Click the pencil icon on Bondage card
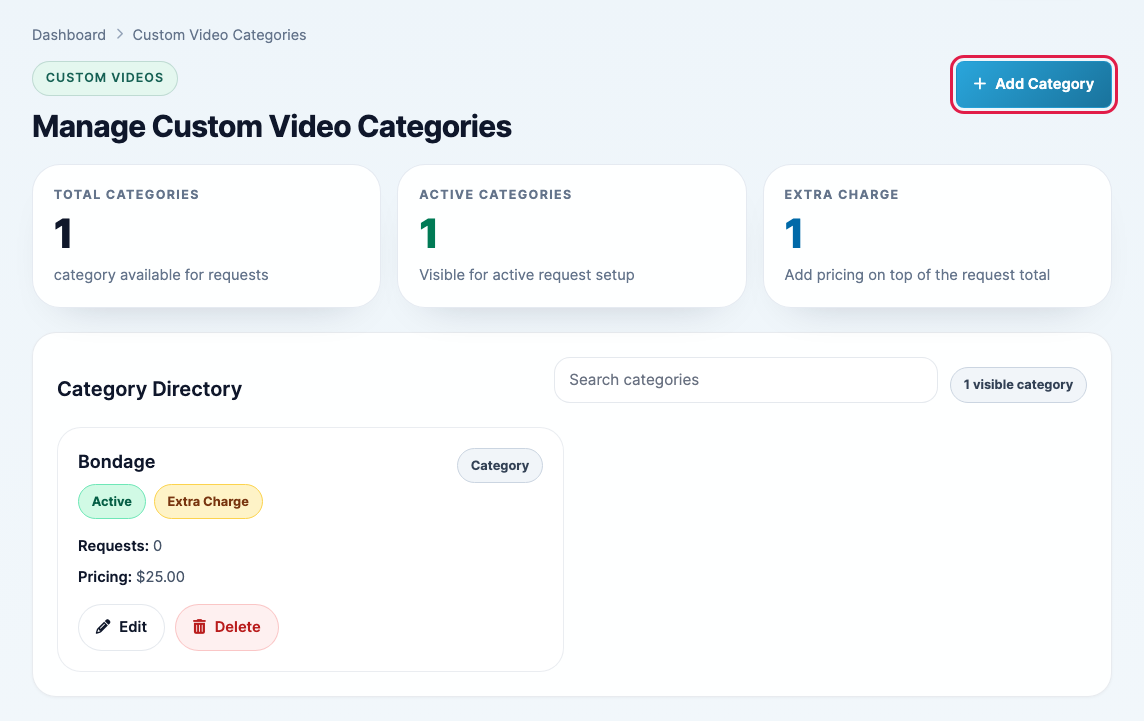Viewport: 1144px width, 721px height. pyautogui.click(x=104, y=627)
